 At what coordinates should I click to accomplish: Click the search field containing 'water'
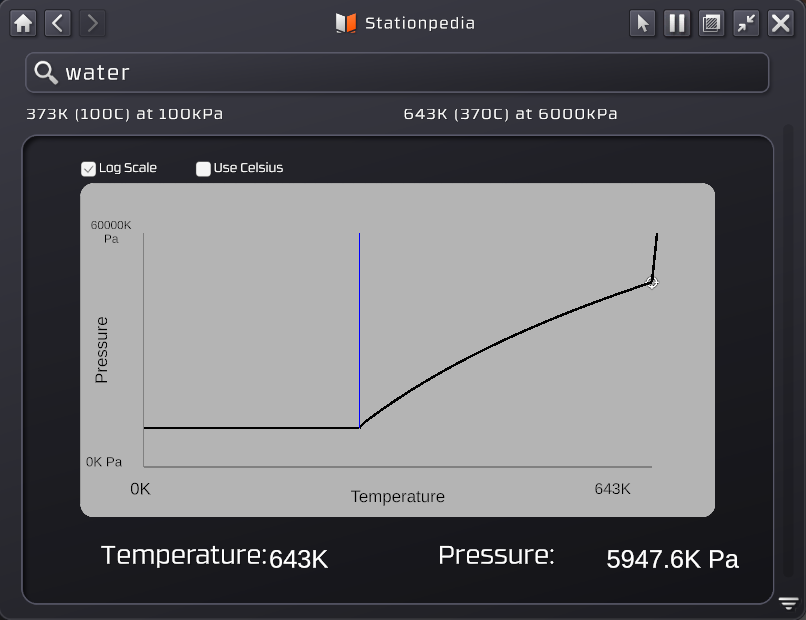(400, 72)
